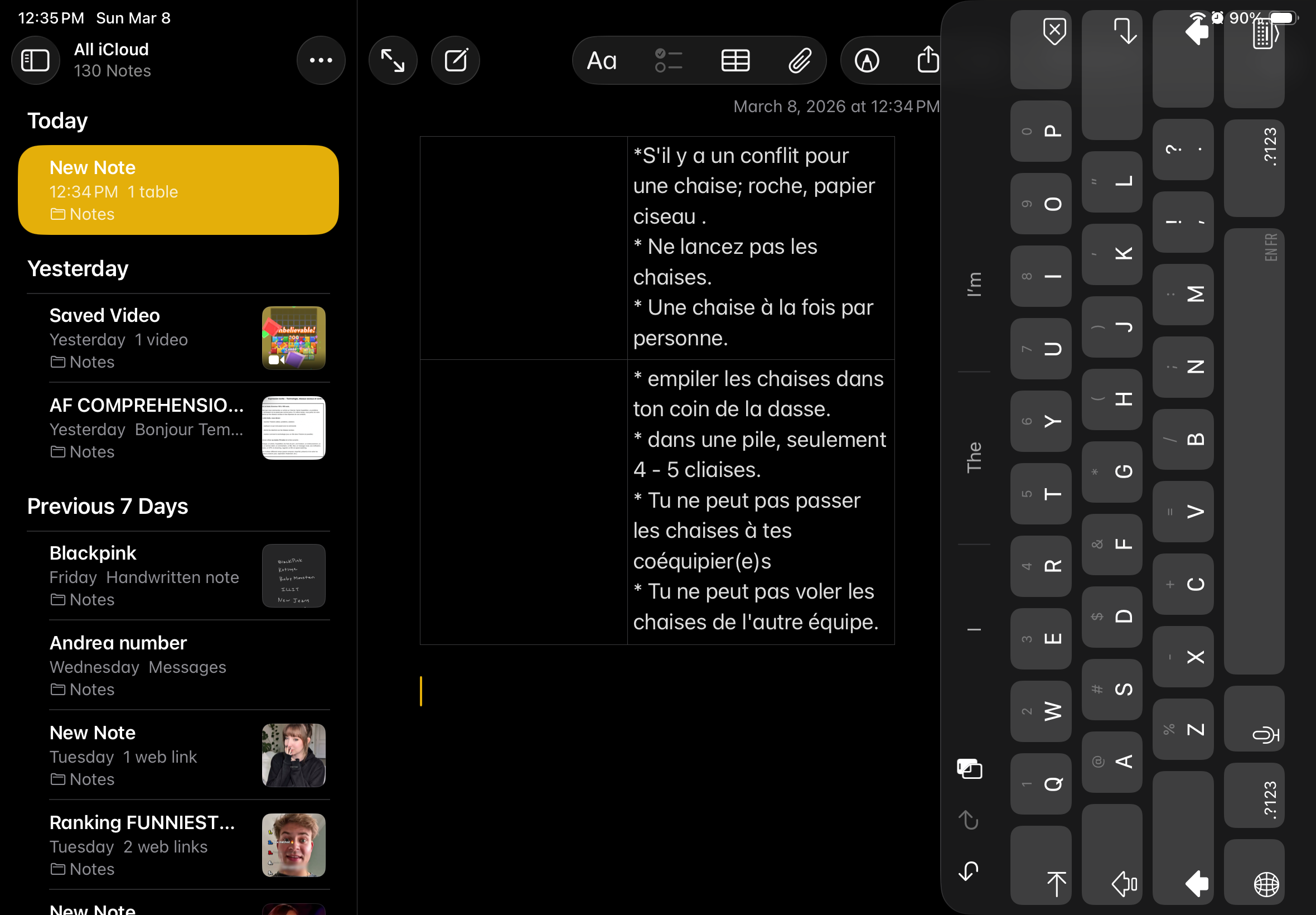Tap the "The" predictive text suggestion
The height and width of the screenshot is (915, 1316).
[x=974, y=457]
